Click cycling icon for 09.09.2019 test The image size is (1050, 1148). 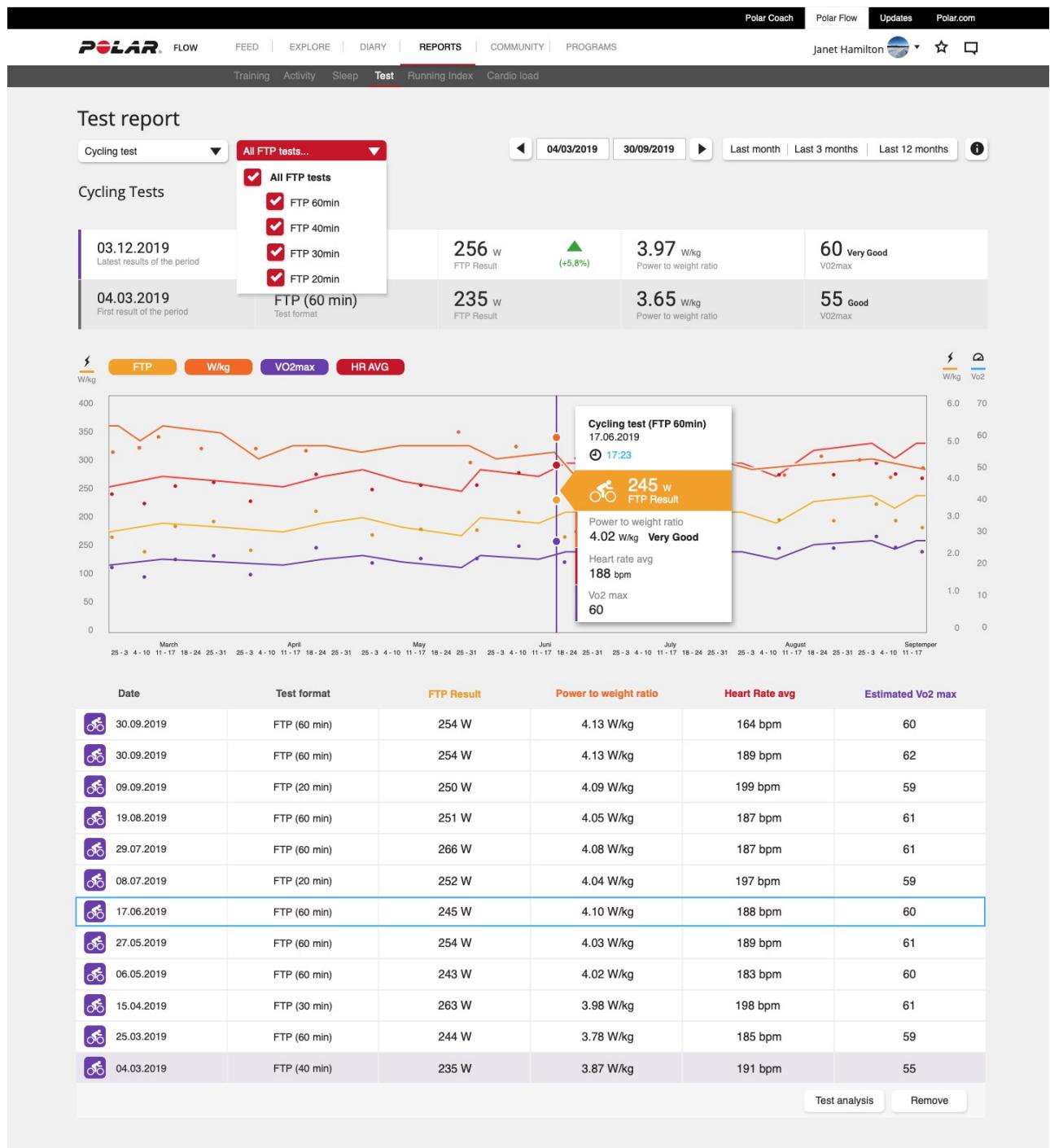95,787
